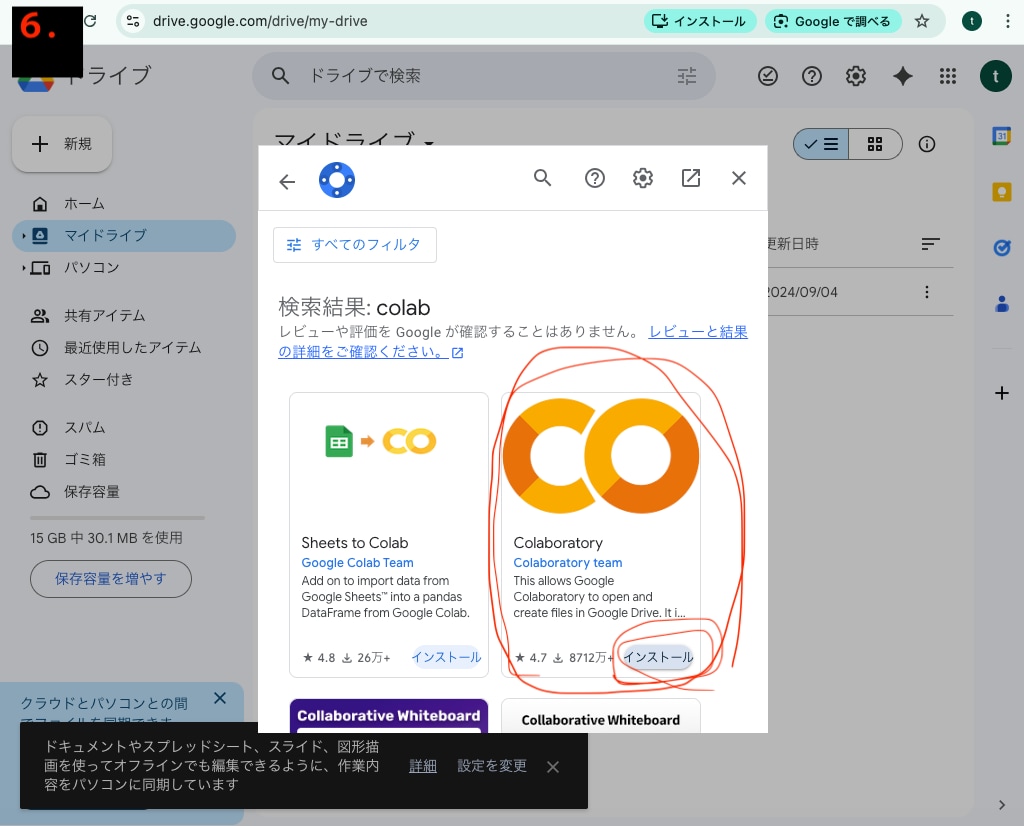Image resolution: width=1024 pixels, height=826 pixels.
Task: Open the マイドライブ dropdown menu
Action: pyautogui.click(x=428, y=144)
